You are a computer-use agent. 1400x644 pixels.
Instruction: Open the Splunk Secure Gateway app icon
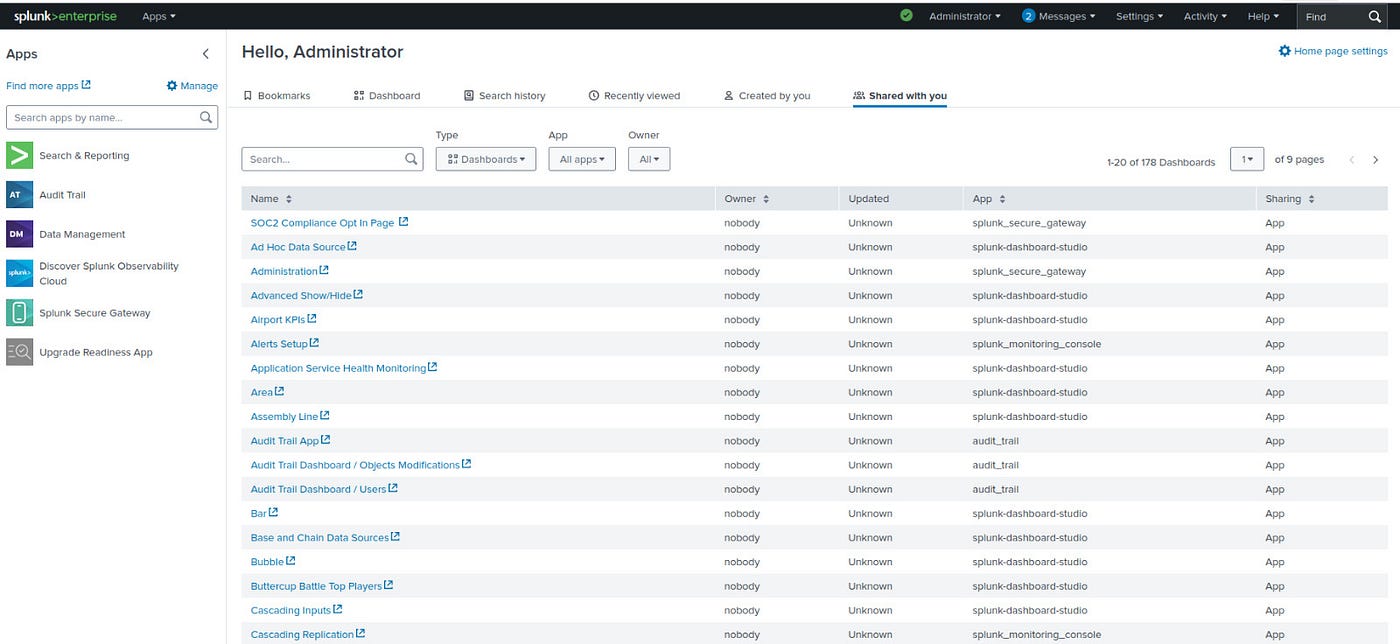pos(19,312)
